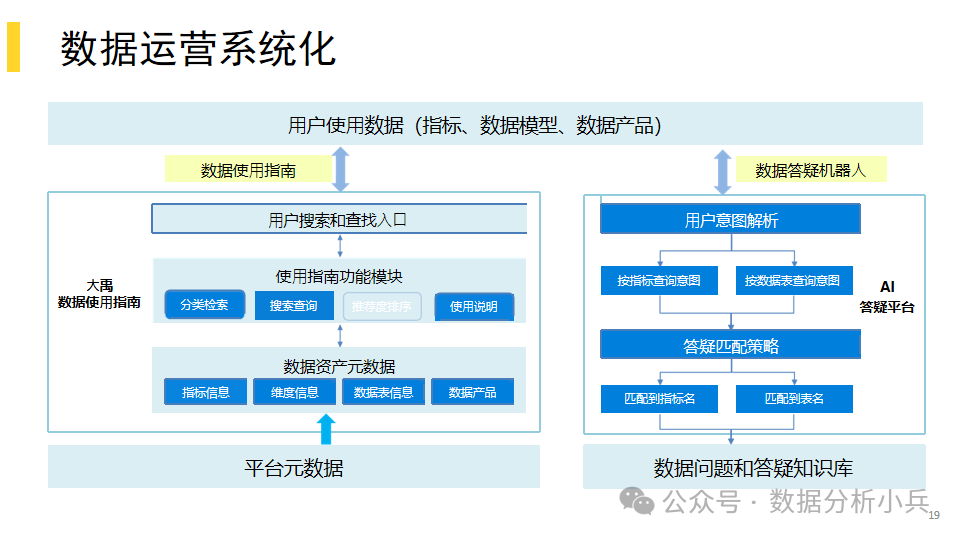Viewport: 960px width, 540px height.
Task: Click the 搜索查询 button
Action: click(294, 306)
